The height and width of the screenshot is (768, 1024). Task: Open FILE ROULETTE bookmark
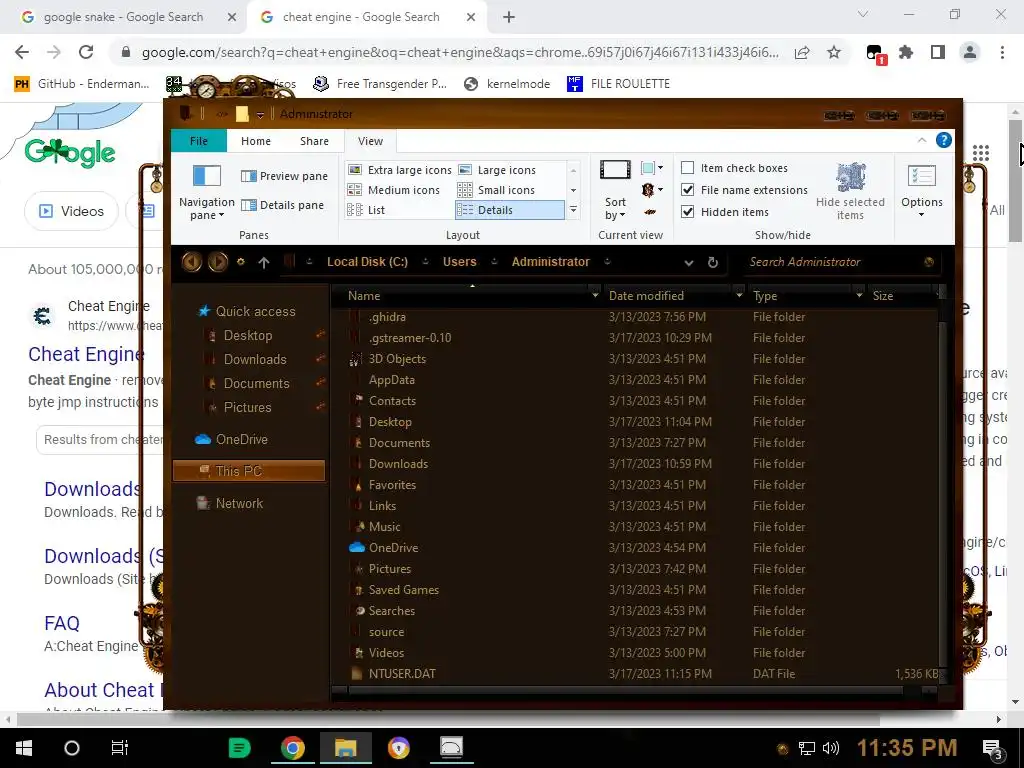coord(618,84)
